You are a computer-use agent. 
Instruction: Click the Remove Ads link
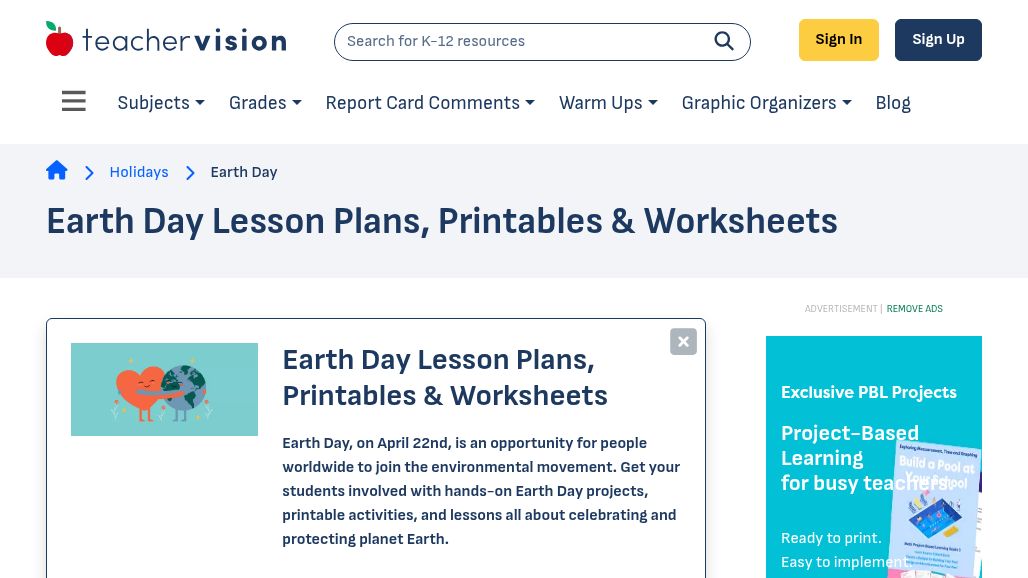pos(914,309)
